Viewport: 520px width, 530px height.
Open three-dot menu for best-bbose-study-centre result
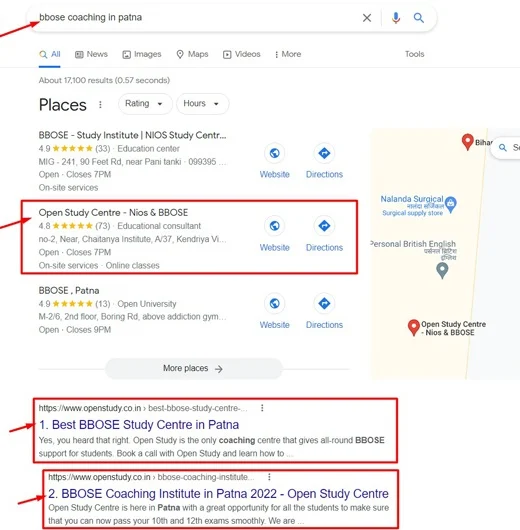(262, 408)
